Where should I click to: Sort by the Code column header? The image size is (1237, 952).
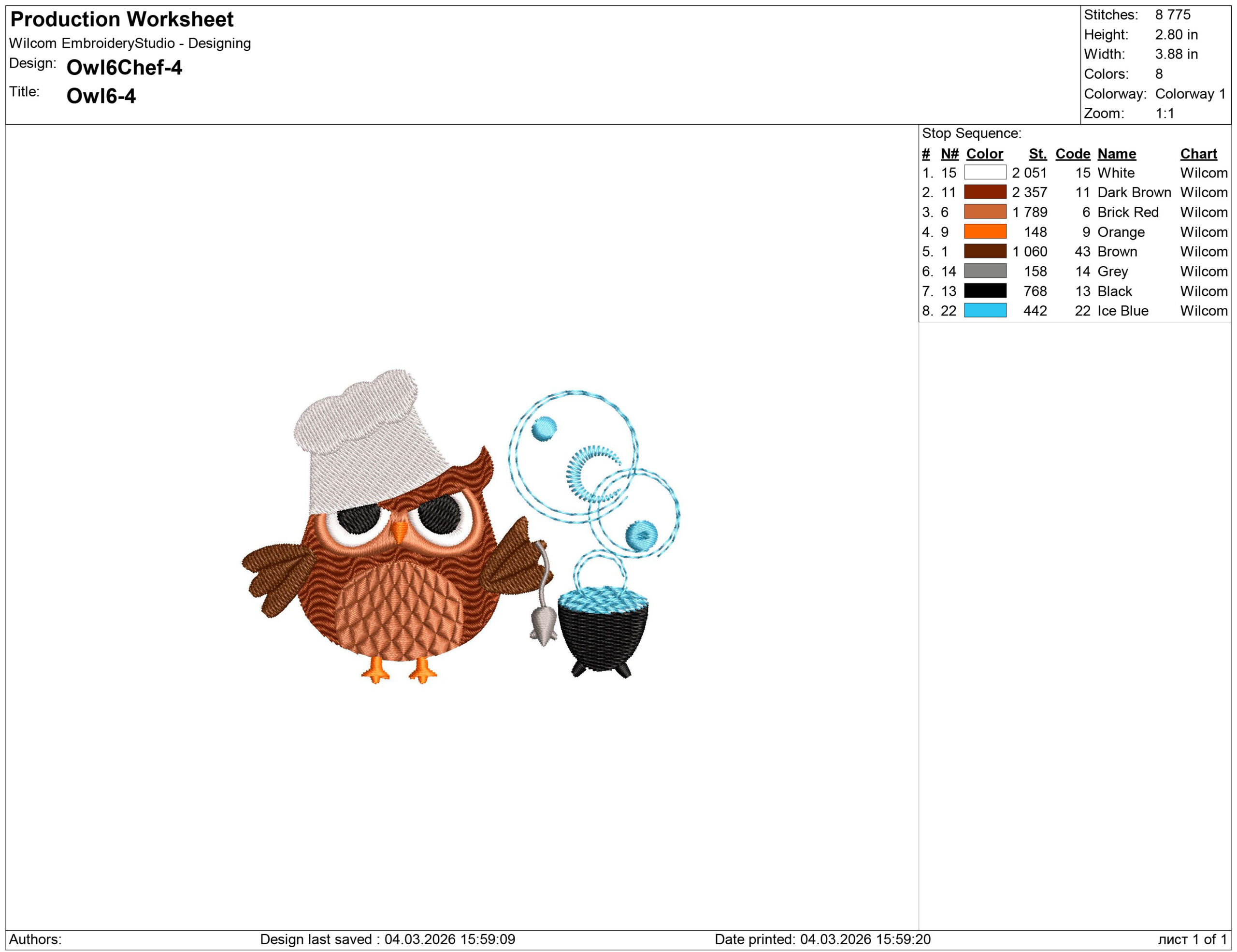click(1073, 154)
